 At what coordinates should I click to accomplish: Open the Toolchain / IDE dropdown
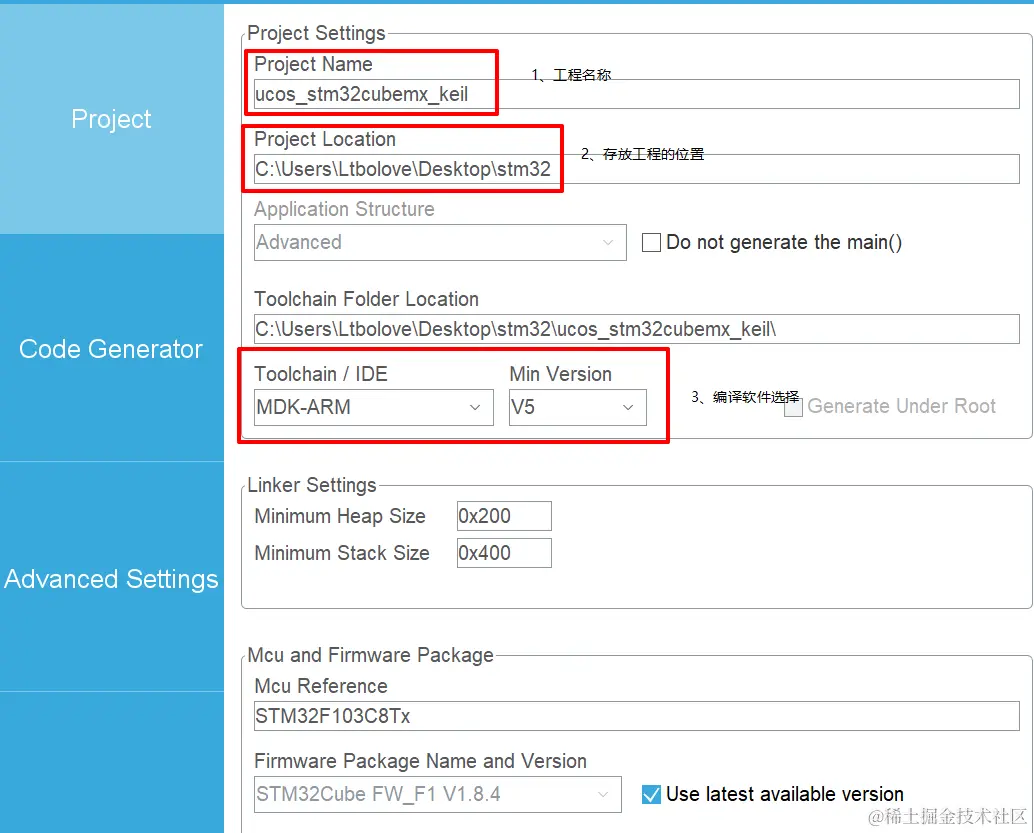(x=373, y=407)
